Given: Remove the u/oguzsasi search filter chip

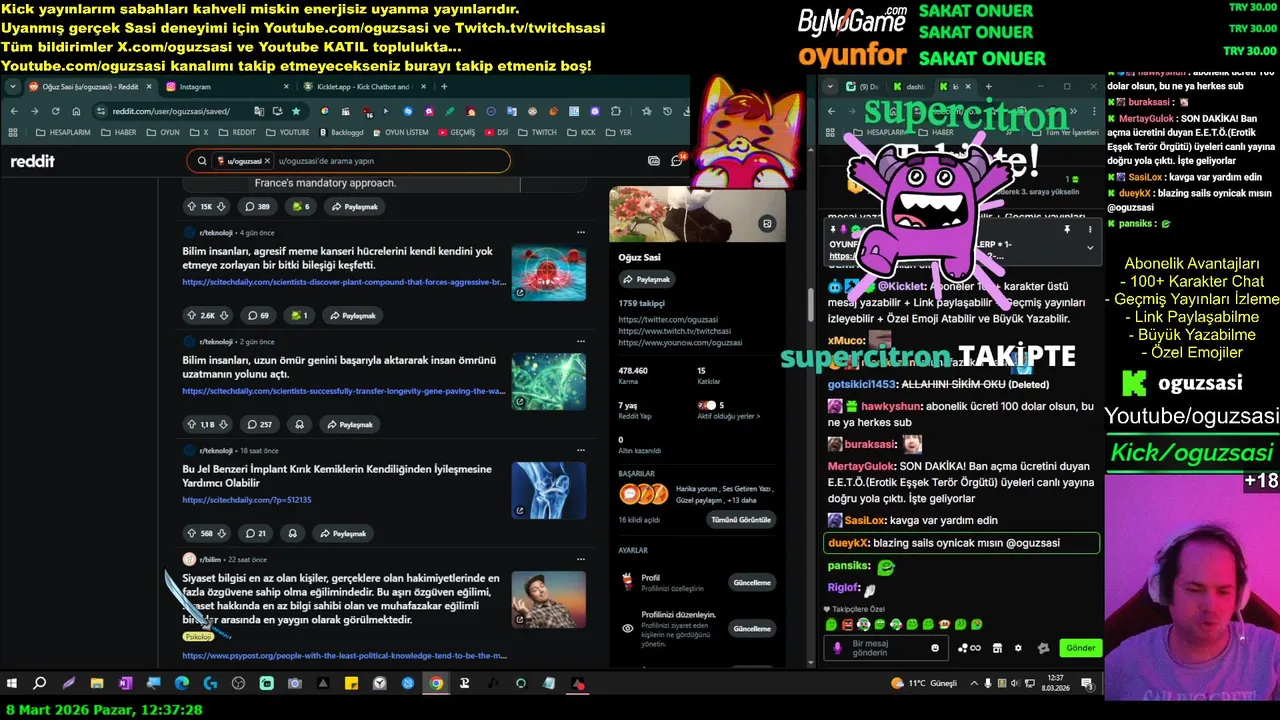Looking at the screenshot, I should pos(267,161).
